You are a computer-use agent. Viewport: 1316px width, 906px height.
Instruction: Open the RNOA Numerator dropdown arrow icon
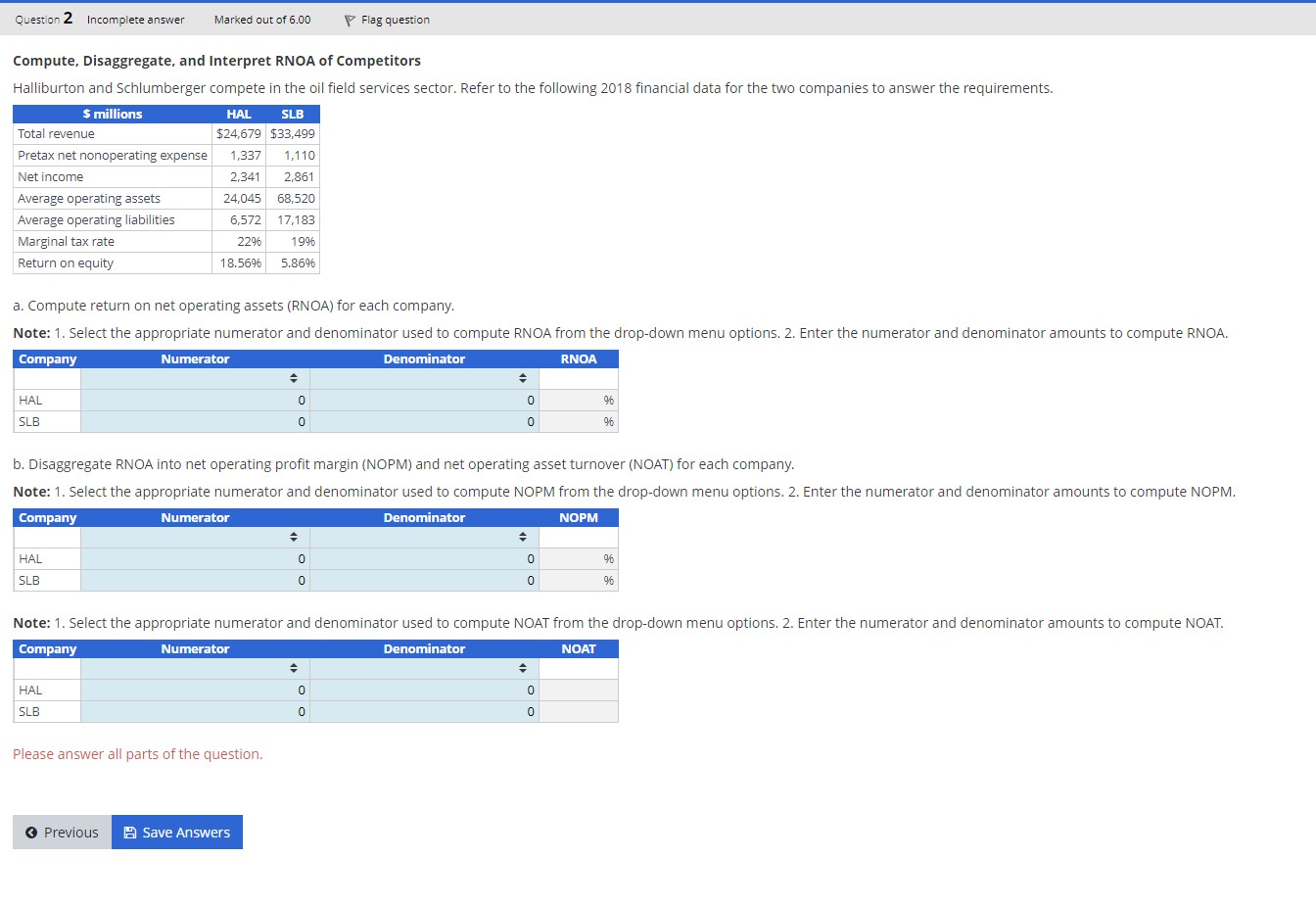295,378
